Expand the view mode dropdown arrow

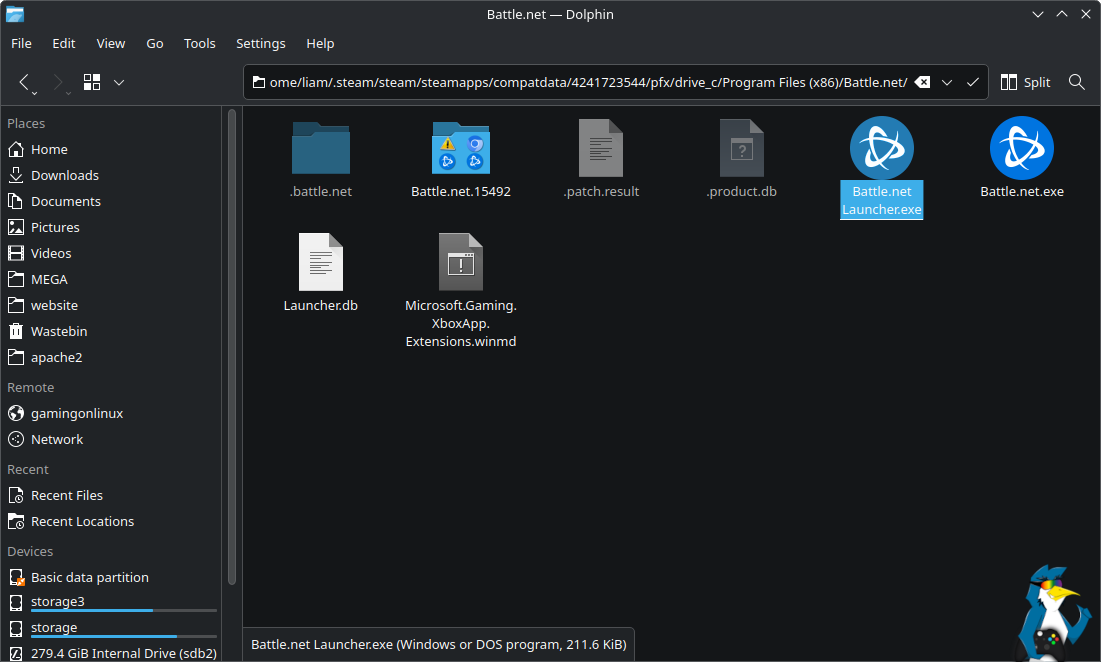point(119,82)
